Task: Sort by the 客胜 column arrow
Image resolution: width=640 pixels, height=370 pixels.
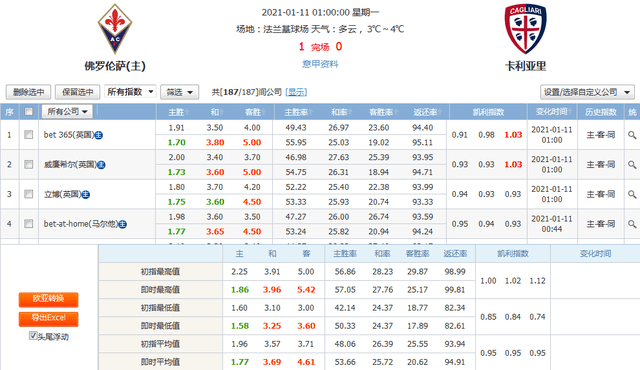Action: pyautogui.click(x=263, y=112)
